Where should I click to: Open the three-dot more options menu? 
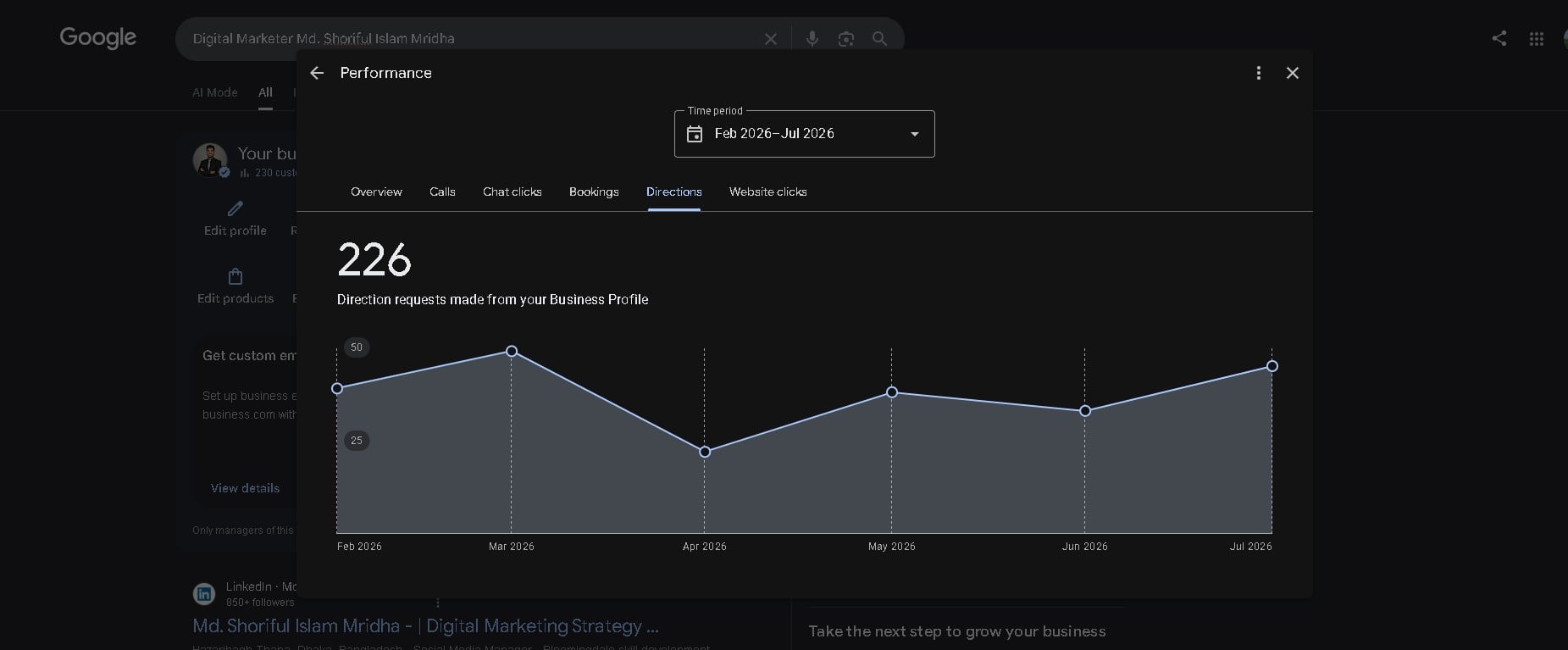pyautogui.click(x=1259, y=73)
